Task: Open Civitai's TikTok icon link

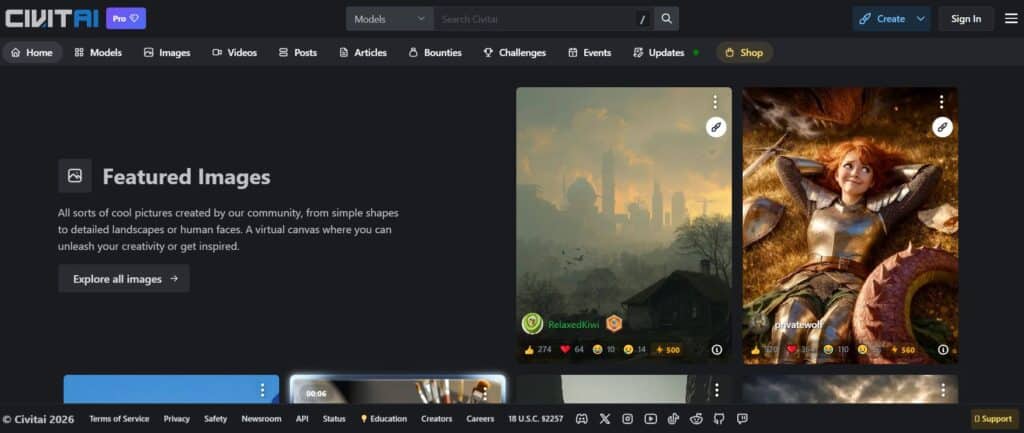Action: point(673,419)
